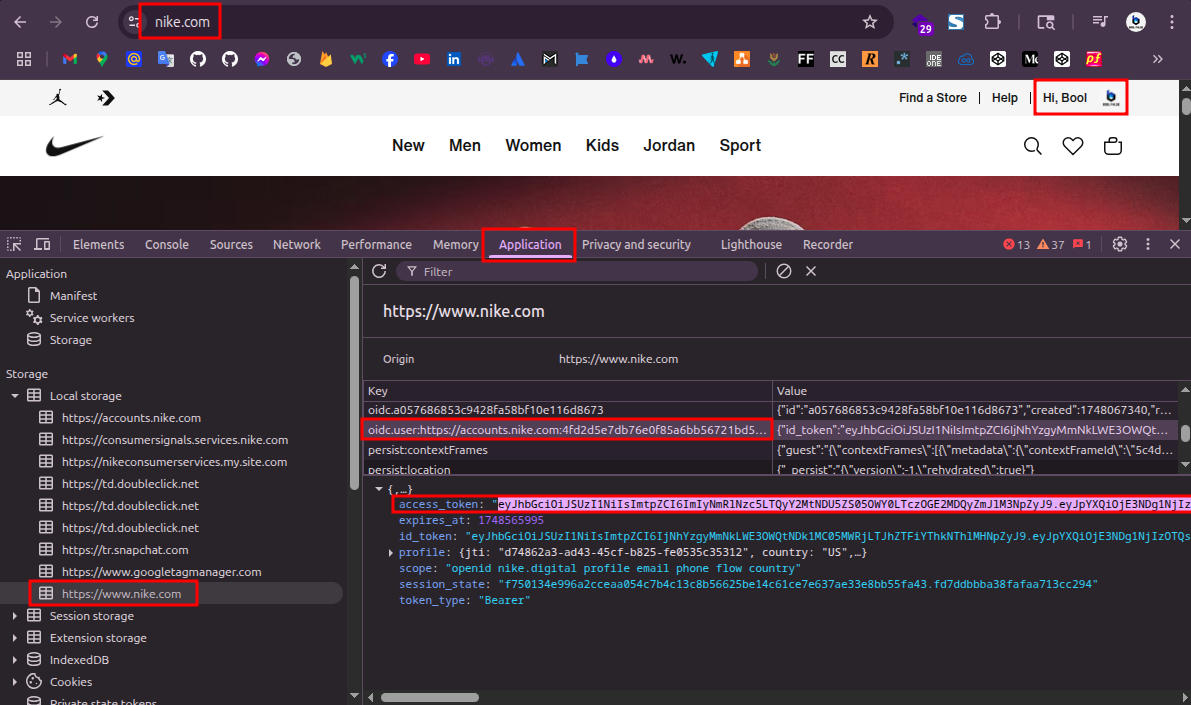Collapse the Local storage tree
1191x705 pixels.
click(14, 396)
